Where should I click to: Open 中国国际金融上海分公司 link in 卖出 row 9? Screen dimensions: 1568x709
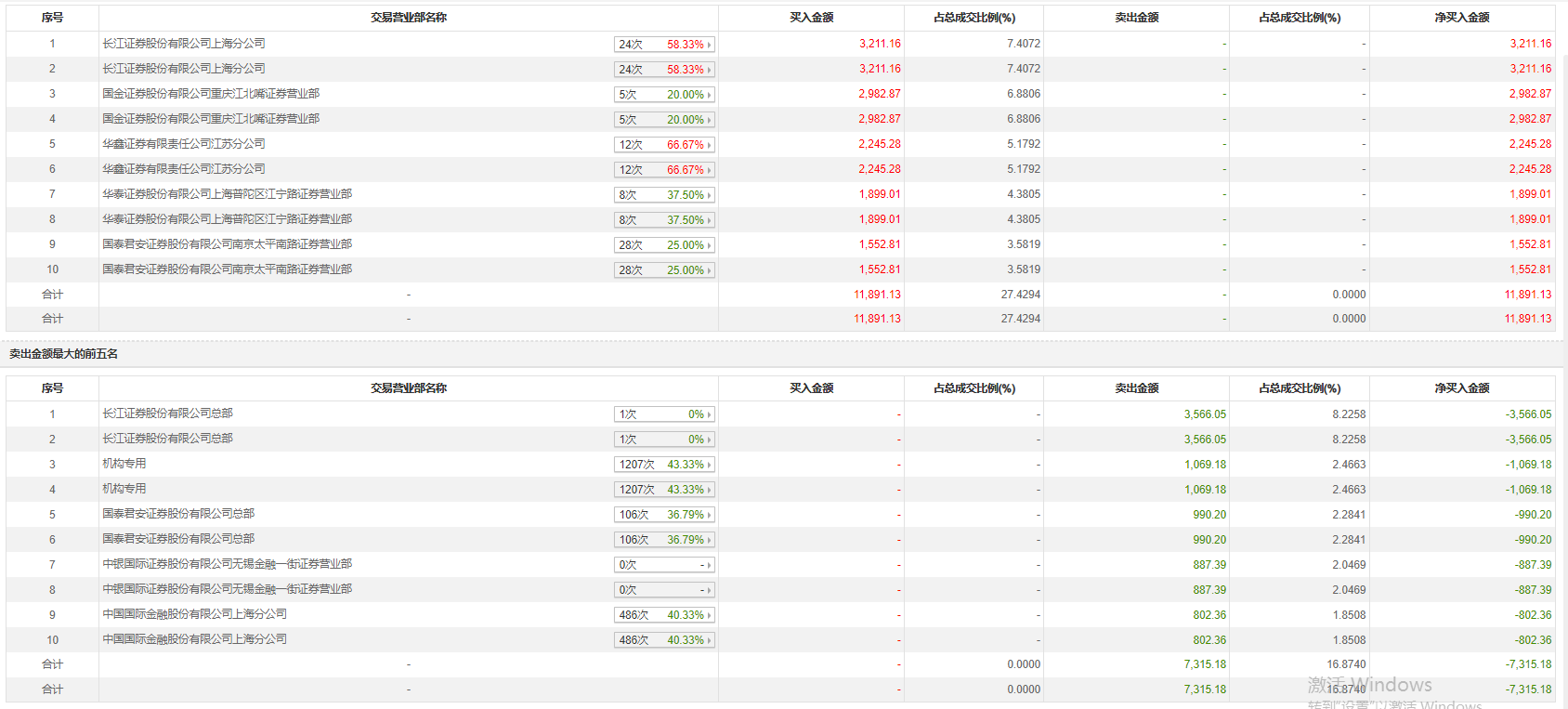(195, 614)
